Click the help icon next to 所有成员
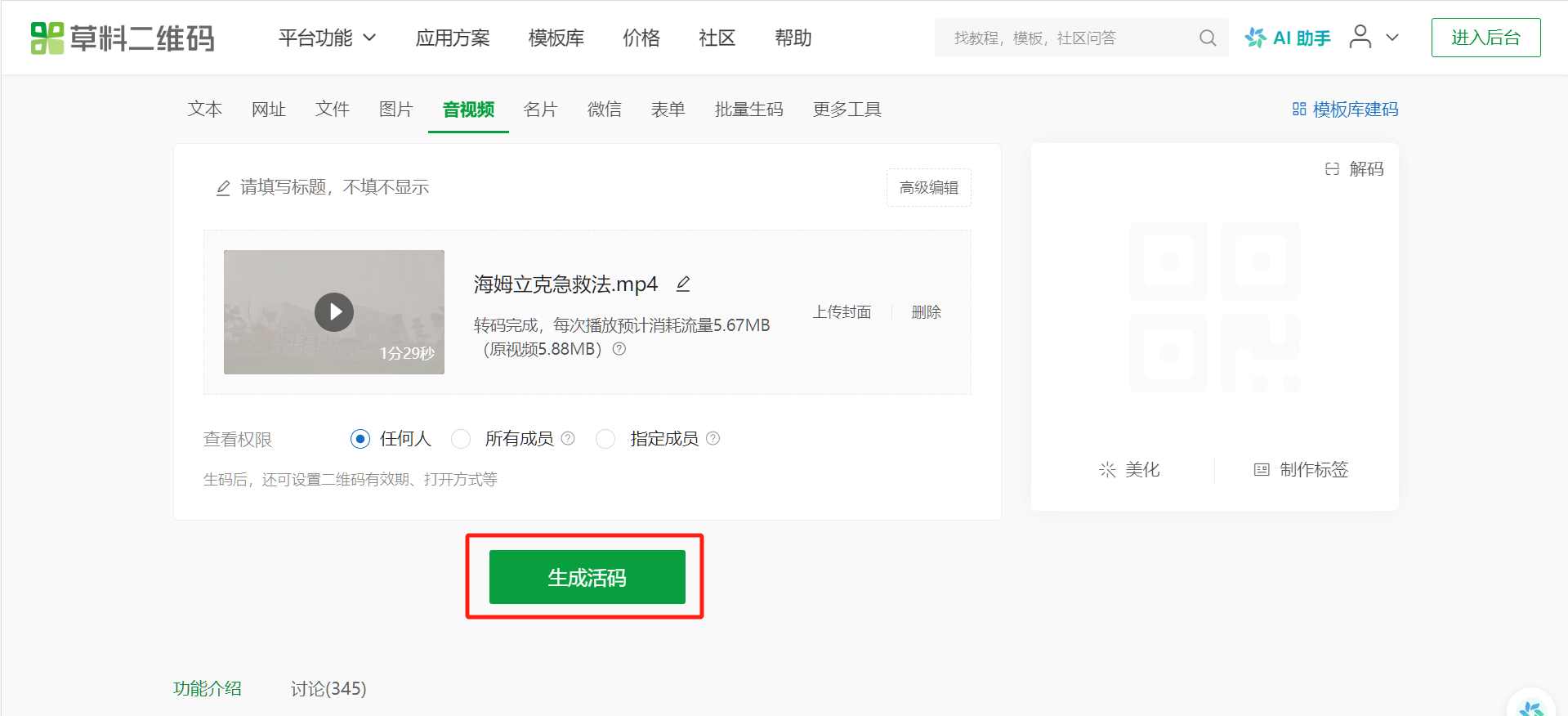 tap(568, 438)
